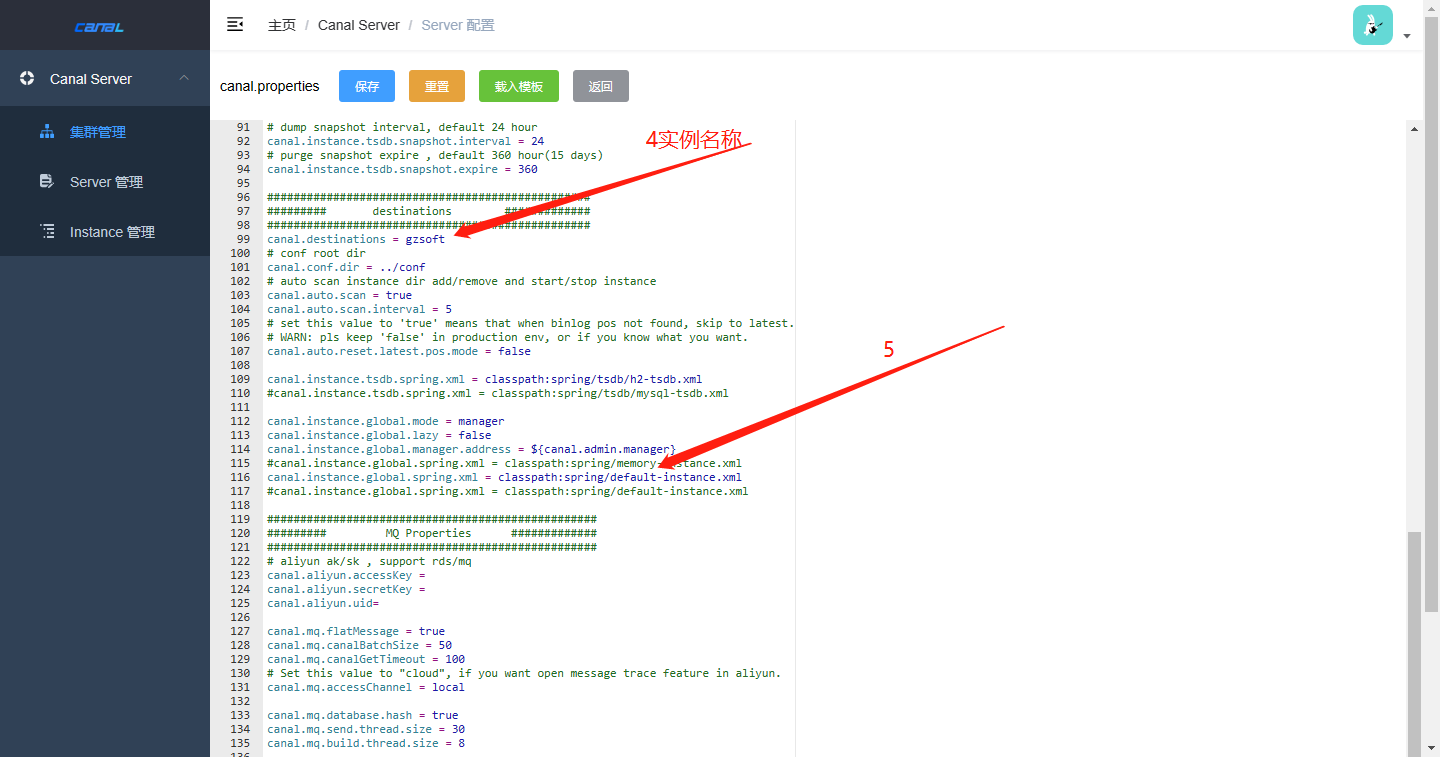The image size is (1440, 757).
Task: Click Canal Server breadcrumb link
Action: (x=359, y=25)
